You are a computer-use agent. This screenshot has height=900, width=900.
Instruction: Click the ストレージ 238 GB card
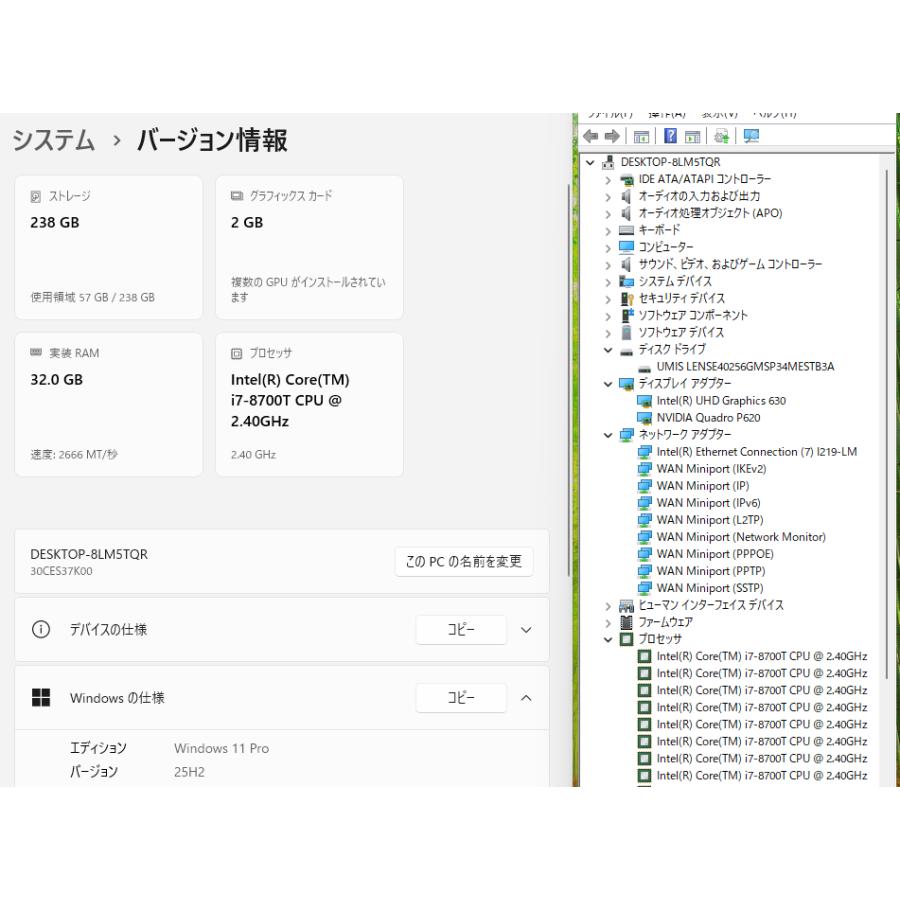pyautogui.click(x=108, y=247)
